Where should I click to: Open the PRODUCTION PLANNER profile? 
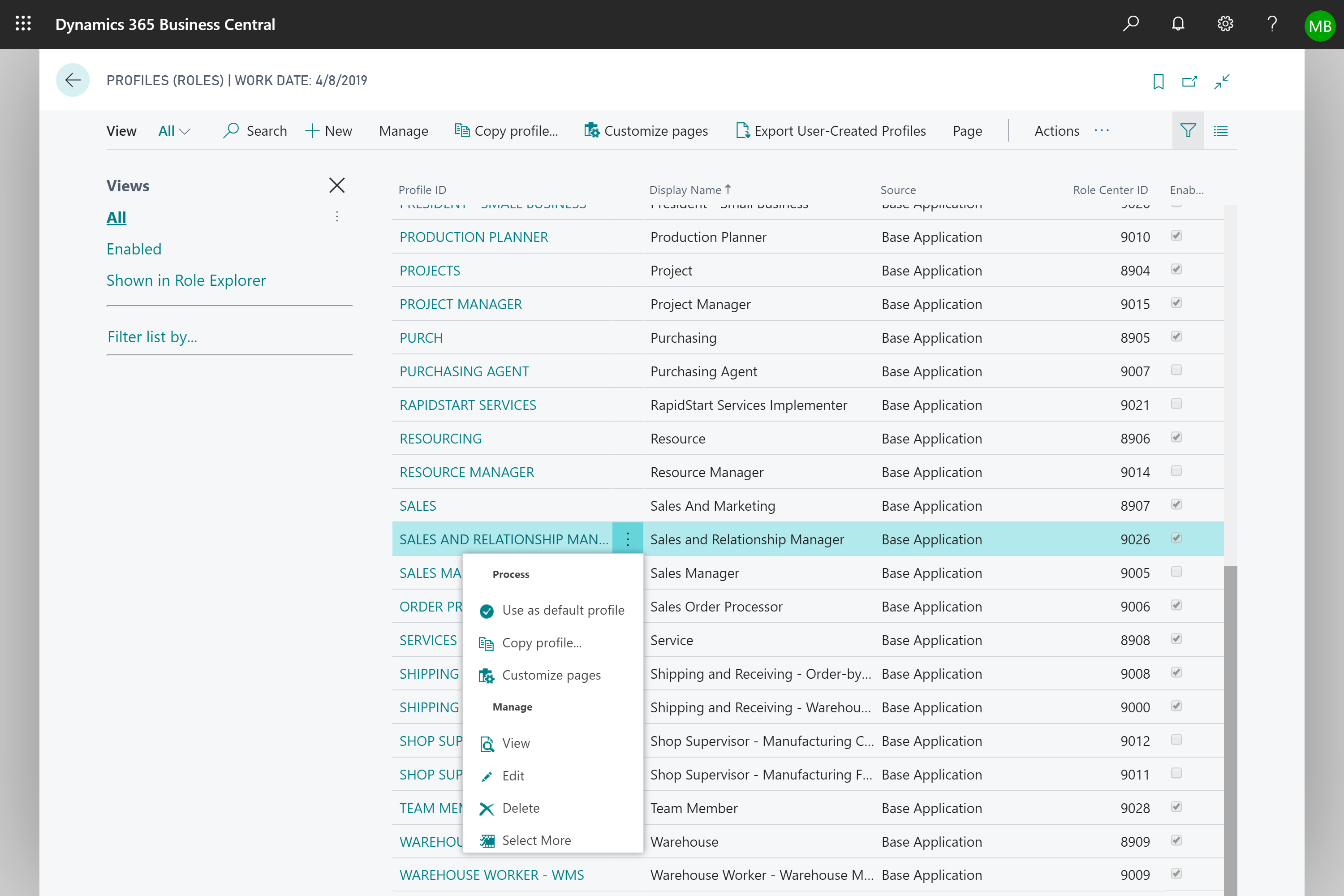coord(474,237)
